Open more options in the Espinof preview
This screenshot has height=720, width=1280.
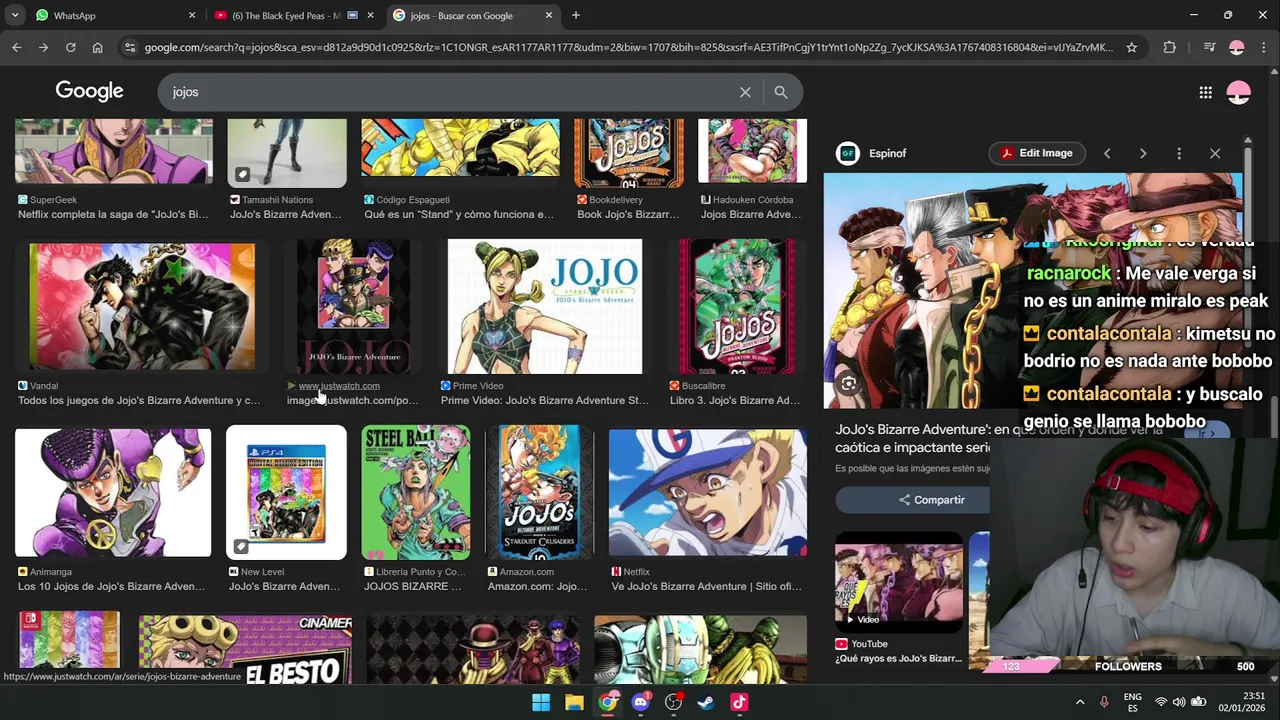1179,153
